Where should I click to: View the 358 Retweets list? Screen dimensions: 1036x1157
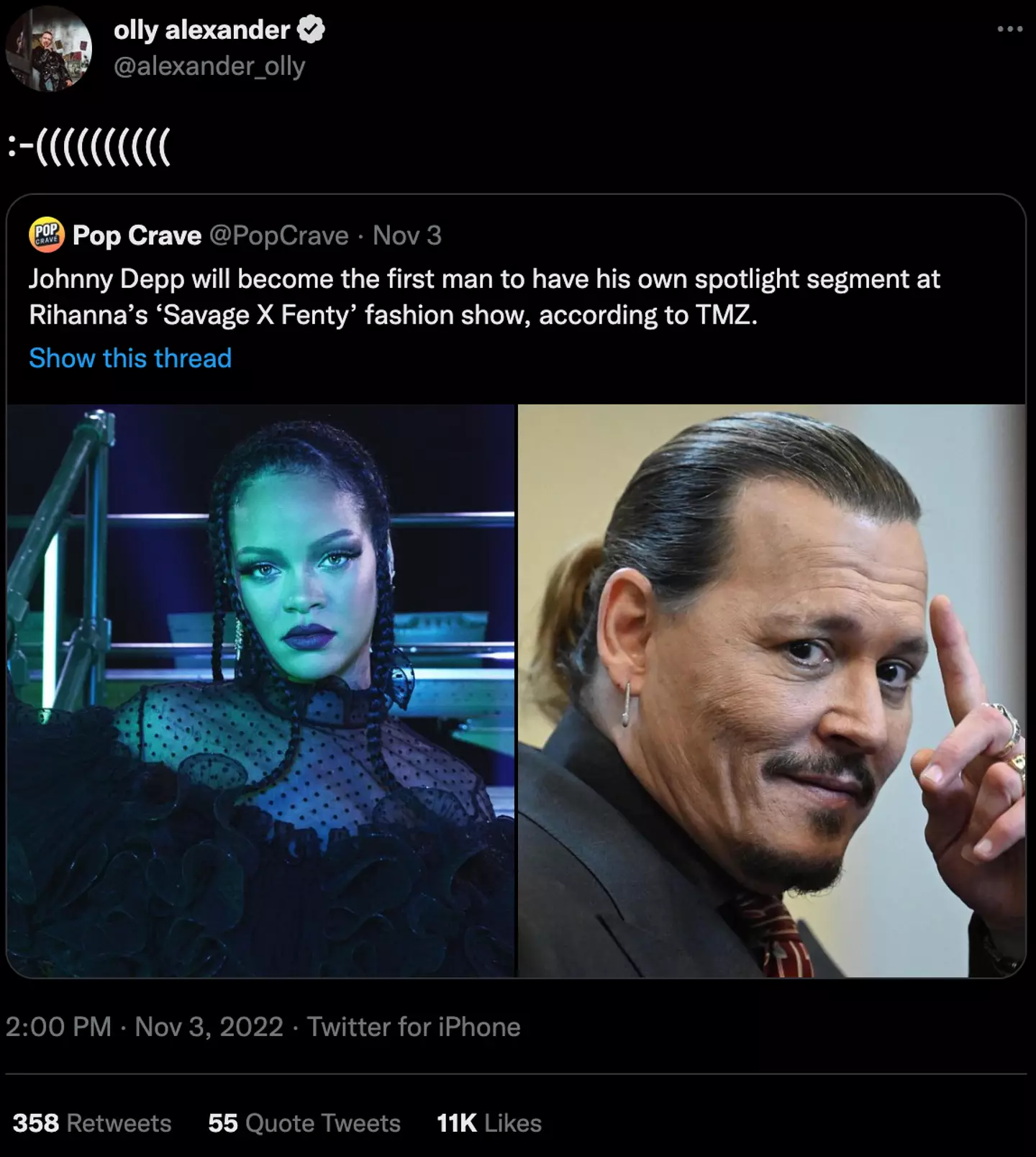(x=92, y=1123)
